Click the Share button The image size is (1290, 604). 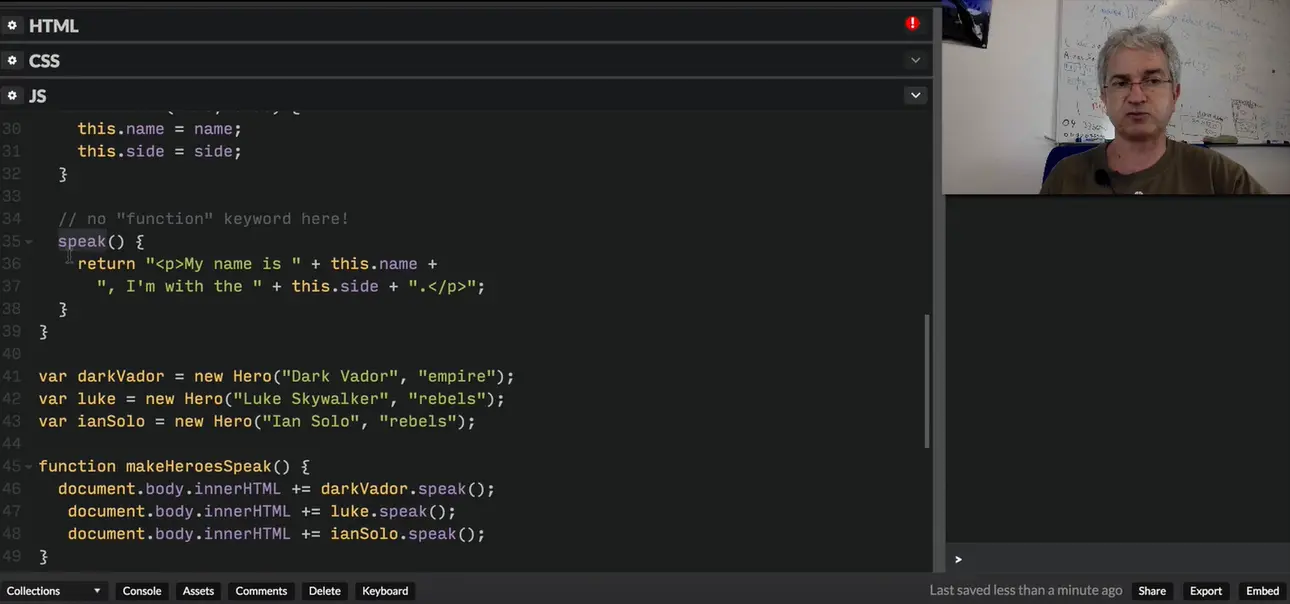point(1152,591)
